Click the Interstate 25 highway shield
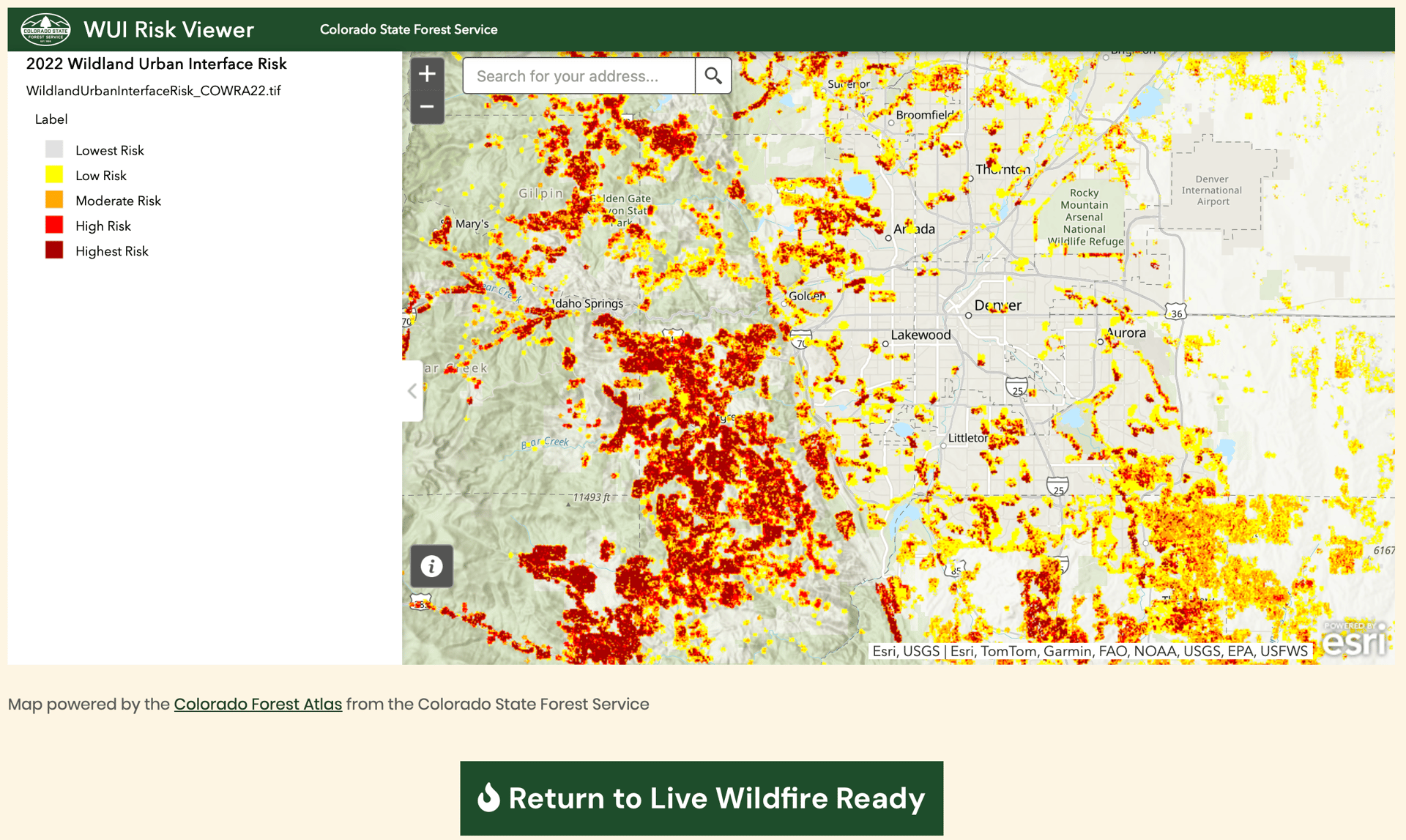 pyautogui.click(x=1016, y=387)
